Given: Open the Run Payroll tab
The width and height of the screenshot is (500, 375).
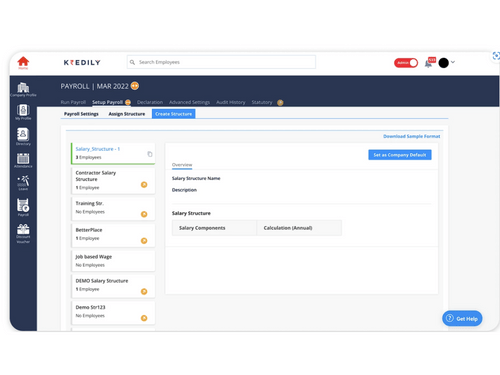Looking at the screenshot, I should (x=73, y=102).
